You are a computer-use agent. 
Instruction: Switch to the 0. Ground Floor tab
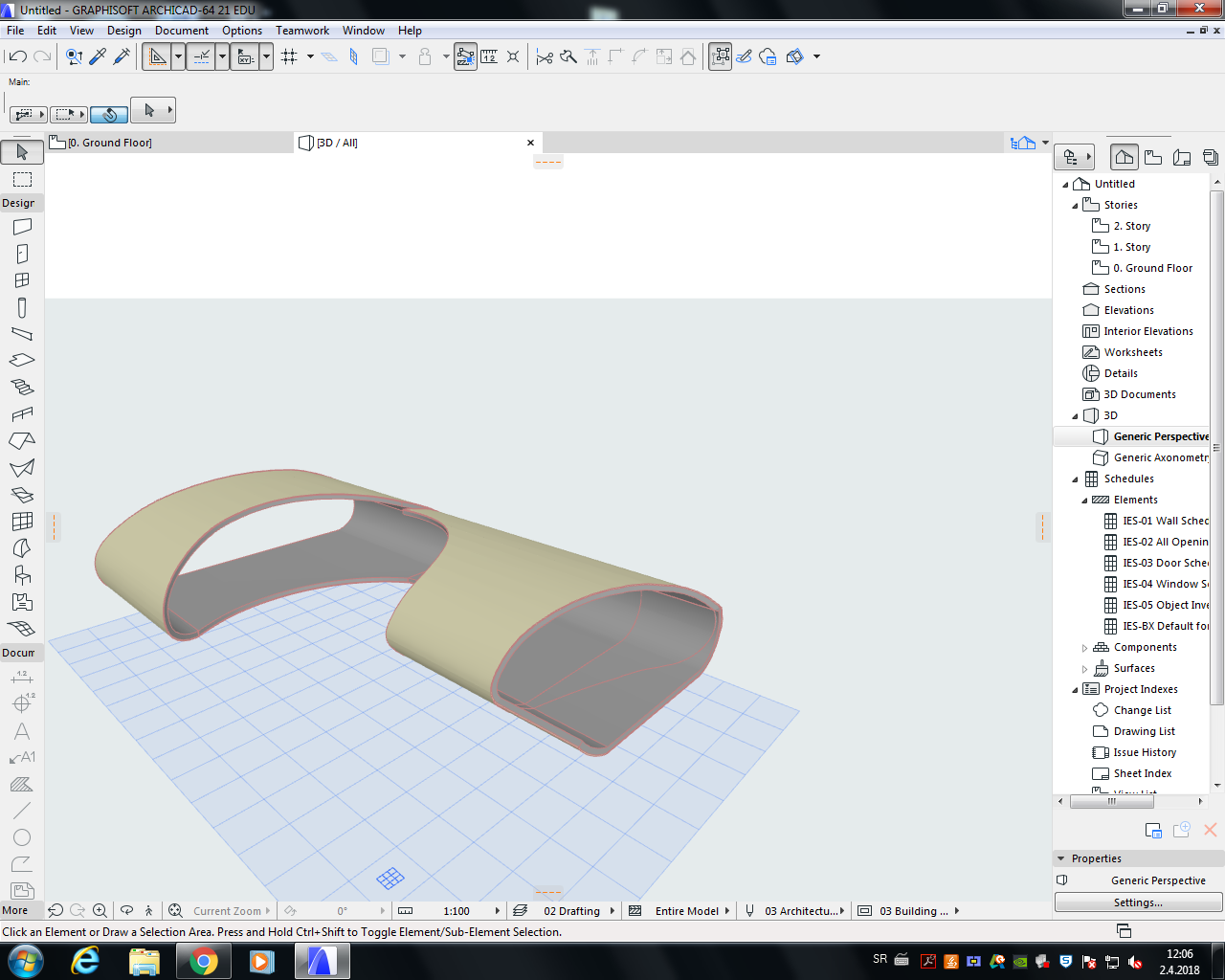point(110,143)
